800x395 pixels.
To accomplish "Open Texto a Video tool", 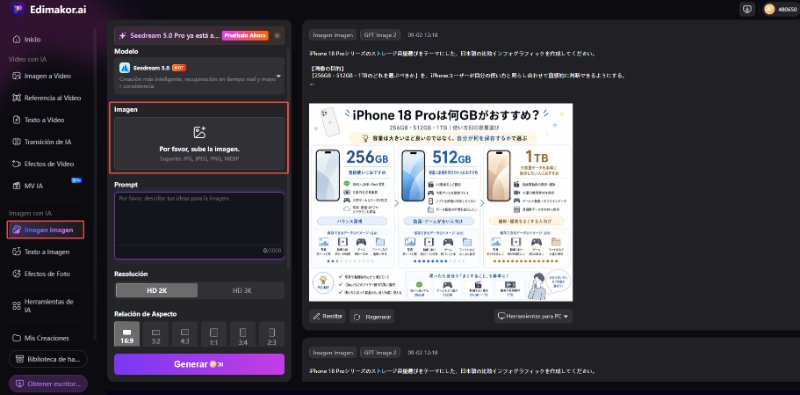I will pyautogui.click(x=38, y=120).
